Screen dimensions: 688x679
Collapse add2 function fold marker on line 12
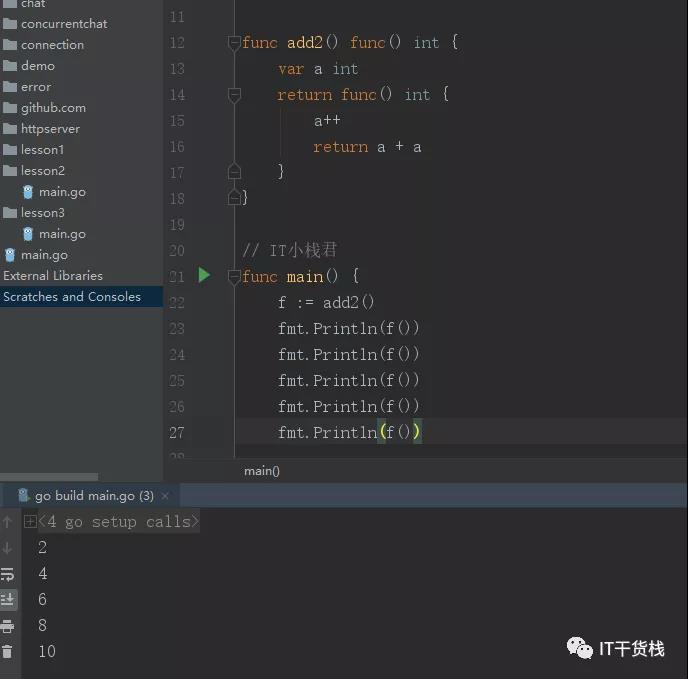234,43
